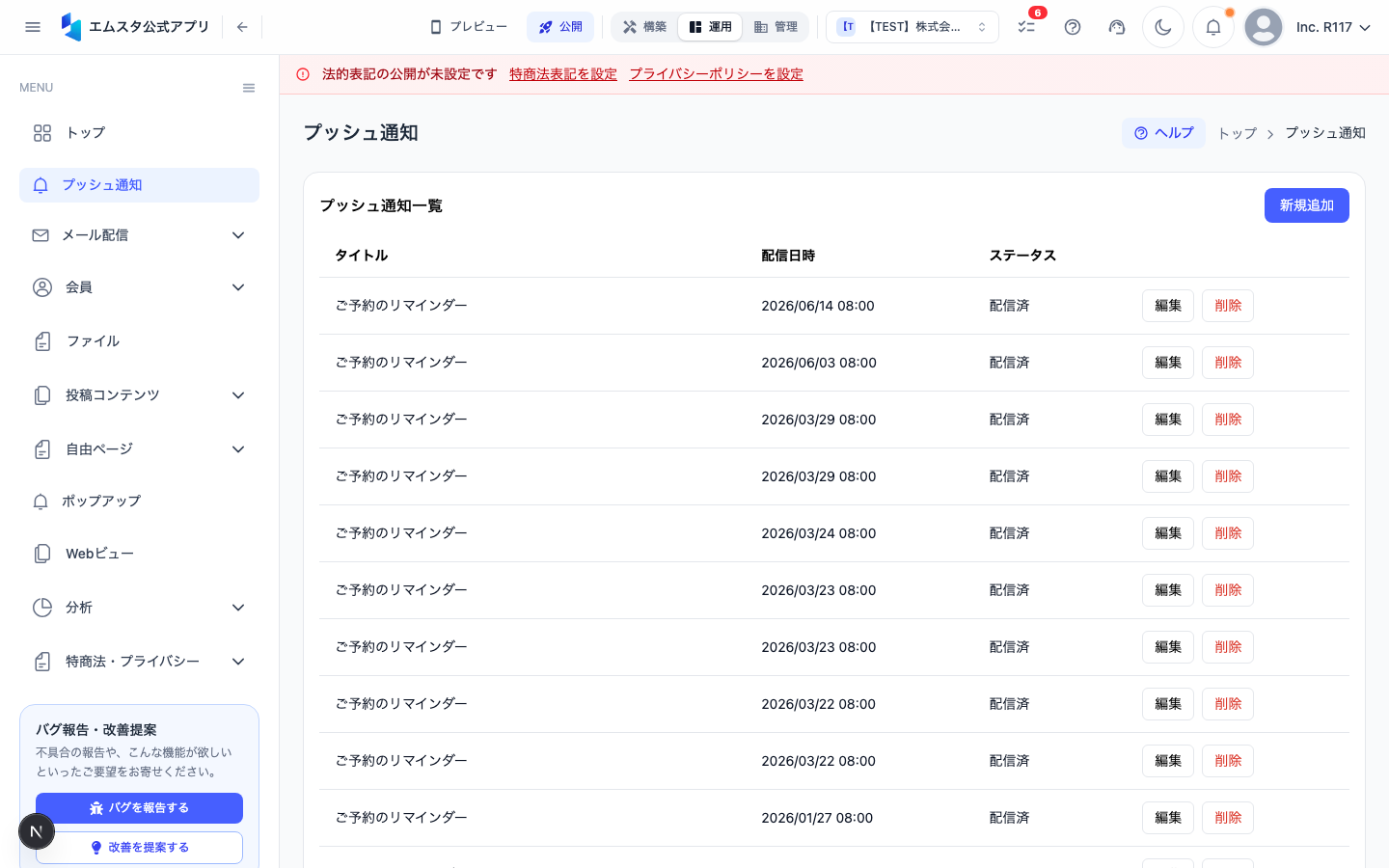
Task: Click the 改善を提案する button
Action: [139, 848]
